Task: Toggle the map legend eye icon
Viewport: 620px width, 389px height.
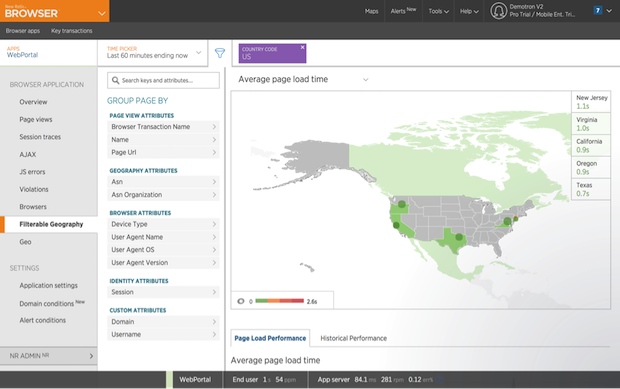Action: pyautogui.click(x=241, y=301)
